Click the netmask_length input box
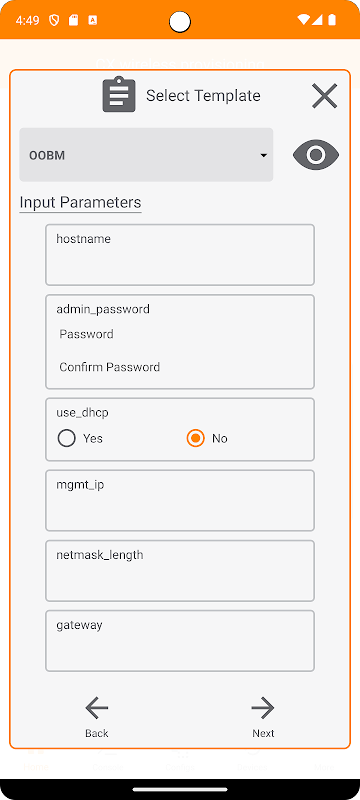 [180, 571]
